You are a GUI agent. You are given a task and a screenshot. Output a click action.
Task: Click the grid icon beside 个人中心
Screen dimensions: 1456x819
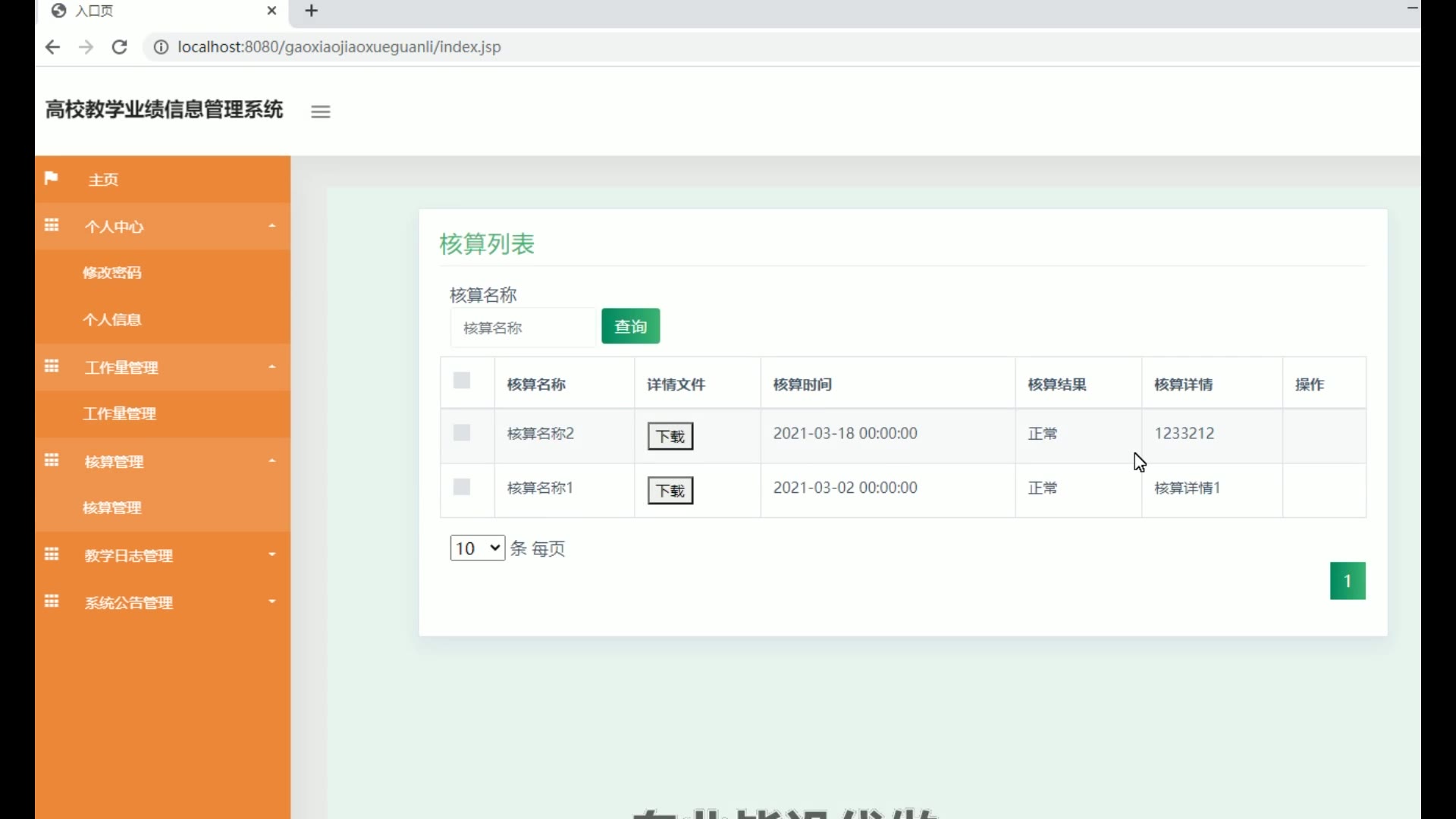[x=52, y=225]
